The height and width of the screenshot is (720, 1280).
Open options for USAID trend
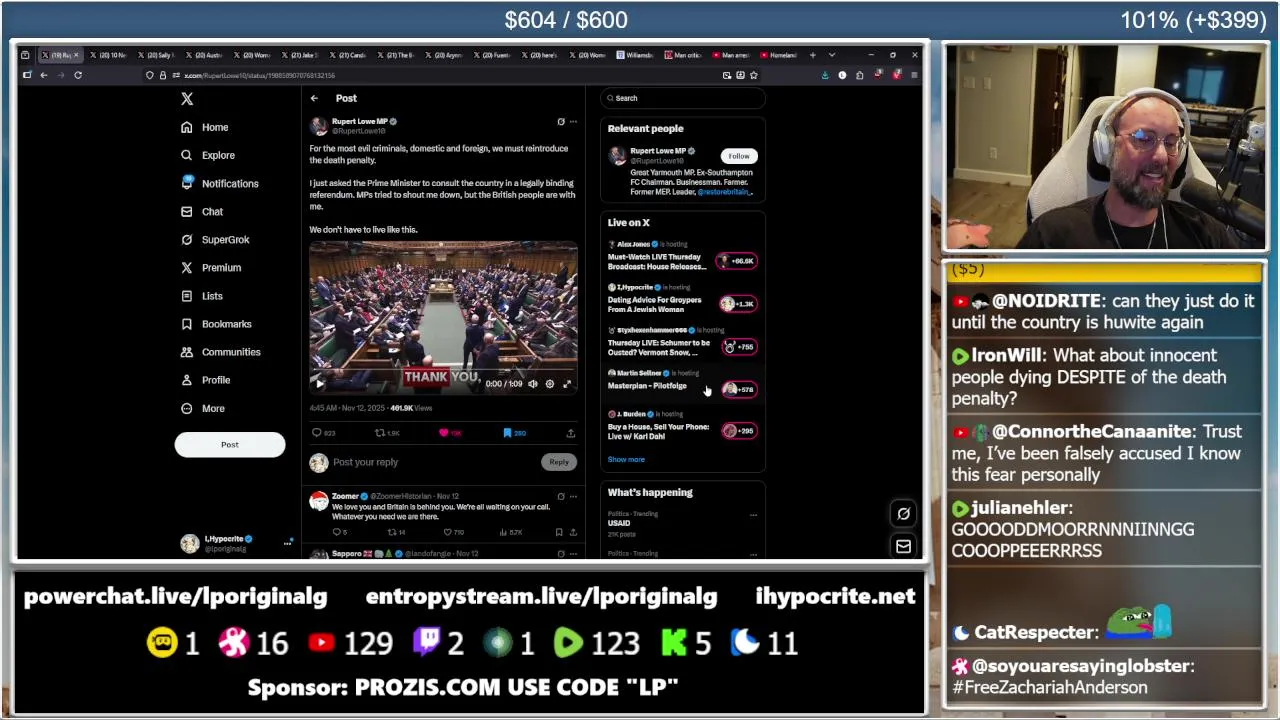pyautogui.click(x=753, y=515)
